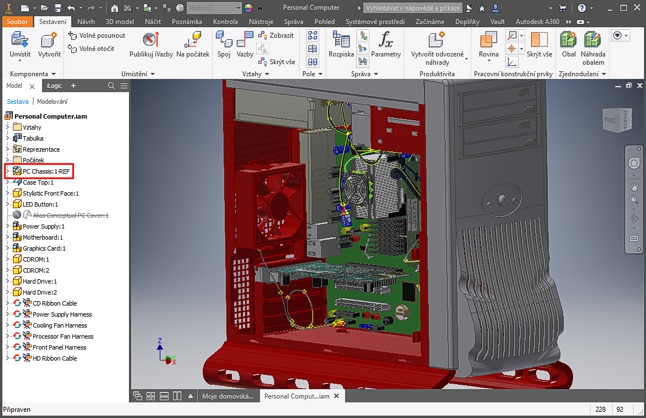Click the Rozpiska bill of materials icon
Image resolution: width=646 pixels, height=418 pixels.
pyautogui.click(x=340, y=45)
